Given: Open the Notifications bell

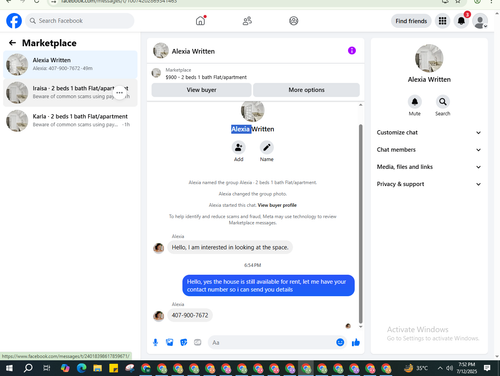Looking at the screenshot, I should point(461,21).
